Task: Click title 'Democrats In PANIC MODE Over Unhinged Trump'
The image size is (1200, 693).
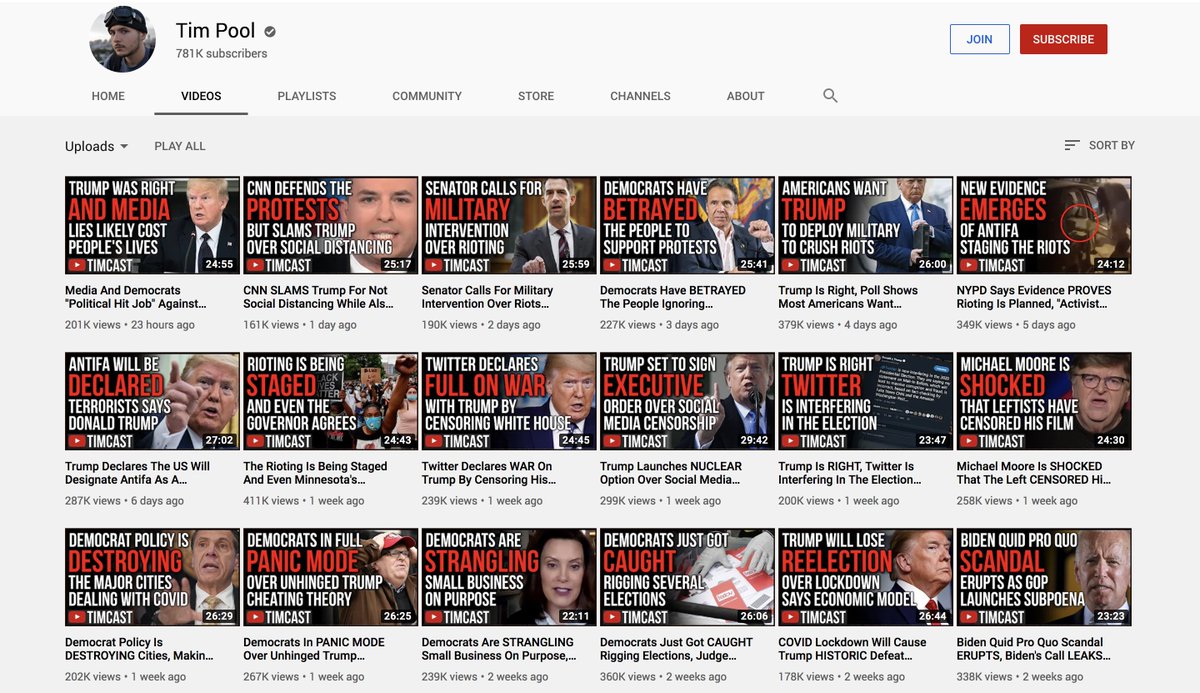Action: tap(312, 649)
